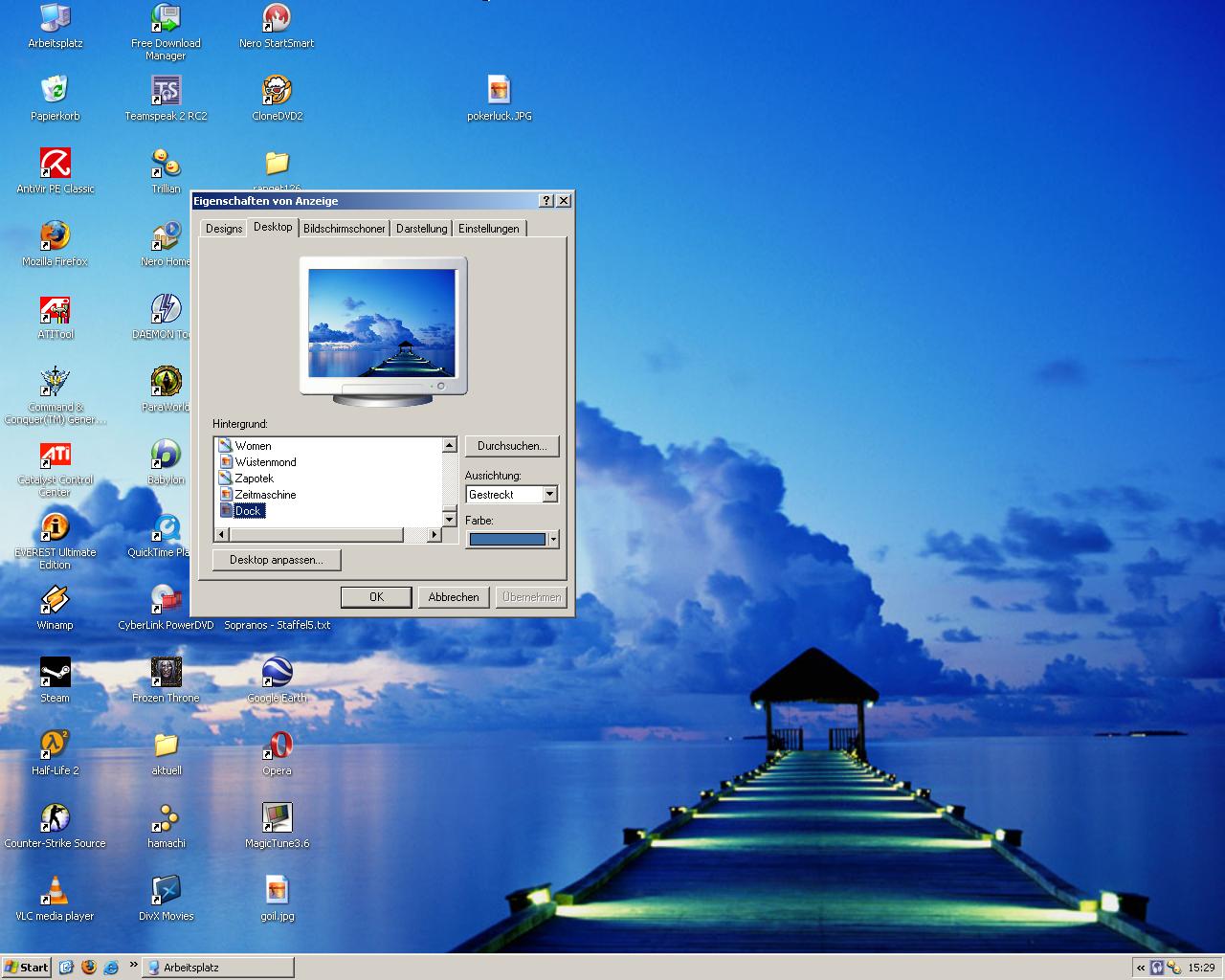Select the Google Earth icon
Image resolution: width=1225 pixels, height=980 pixels.
277,673
